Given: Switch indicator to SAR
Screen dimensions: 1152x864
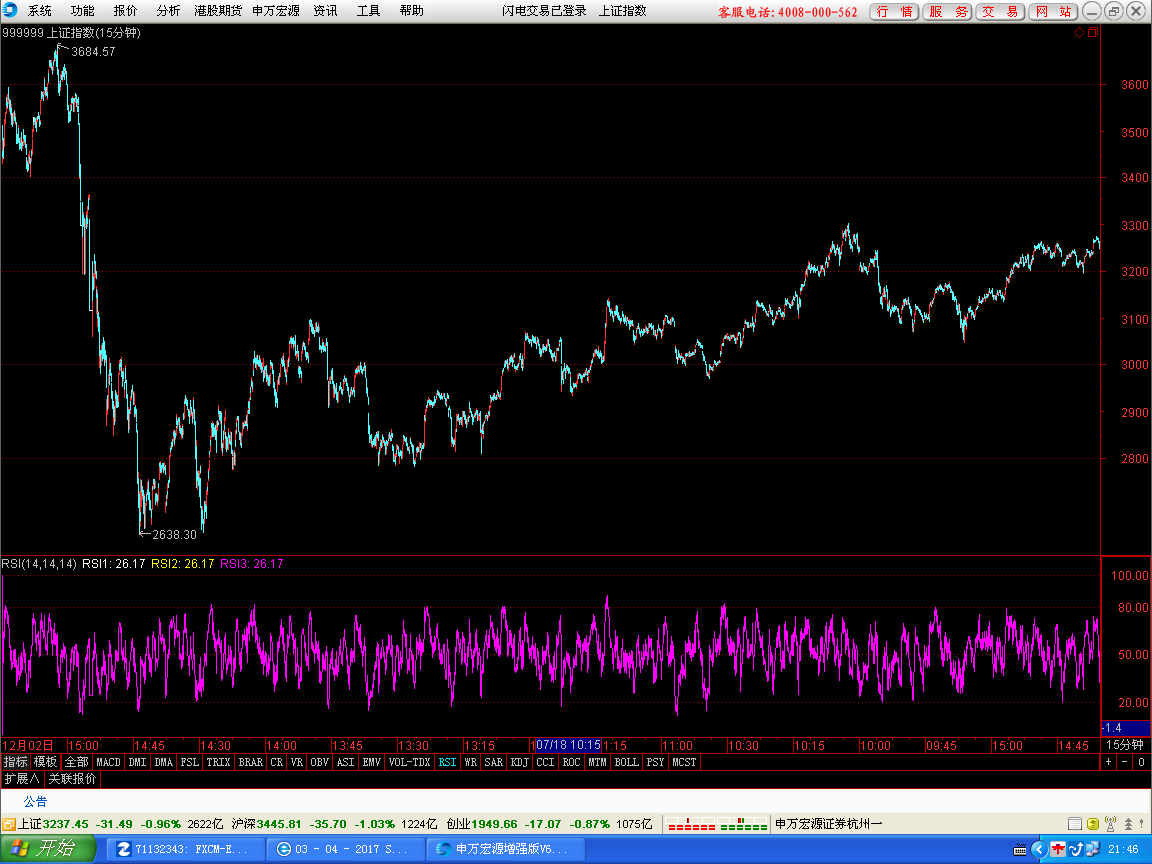Looking at the screenshot, I should coord(494,762).
